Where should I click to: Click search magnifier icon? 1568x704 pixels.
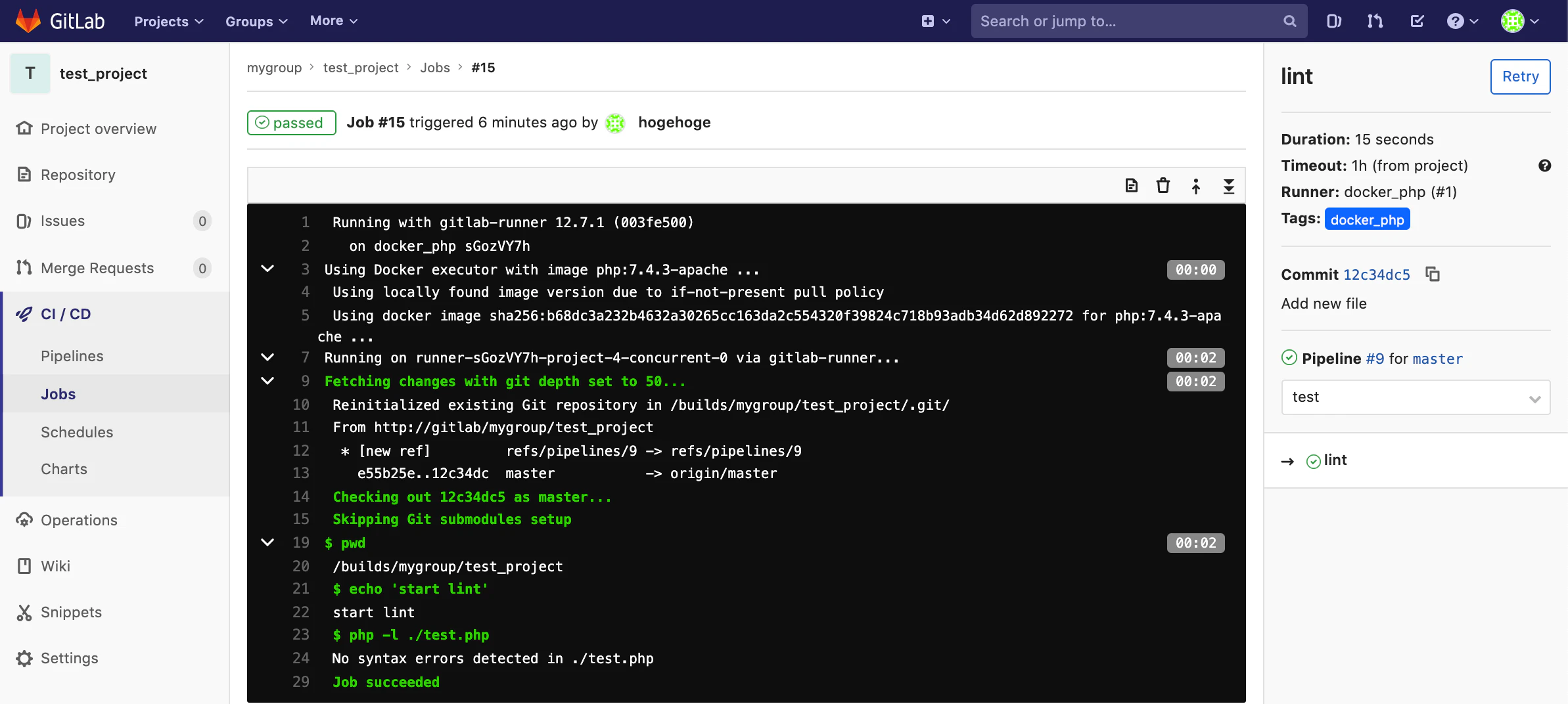pyautogui.click(x=1289, y=21)
